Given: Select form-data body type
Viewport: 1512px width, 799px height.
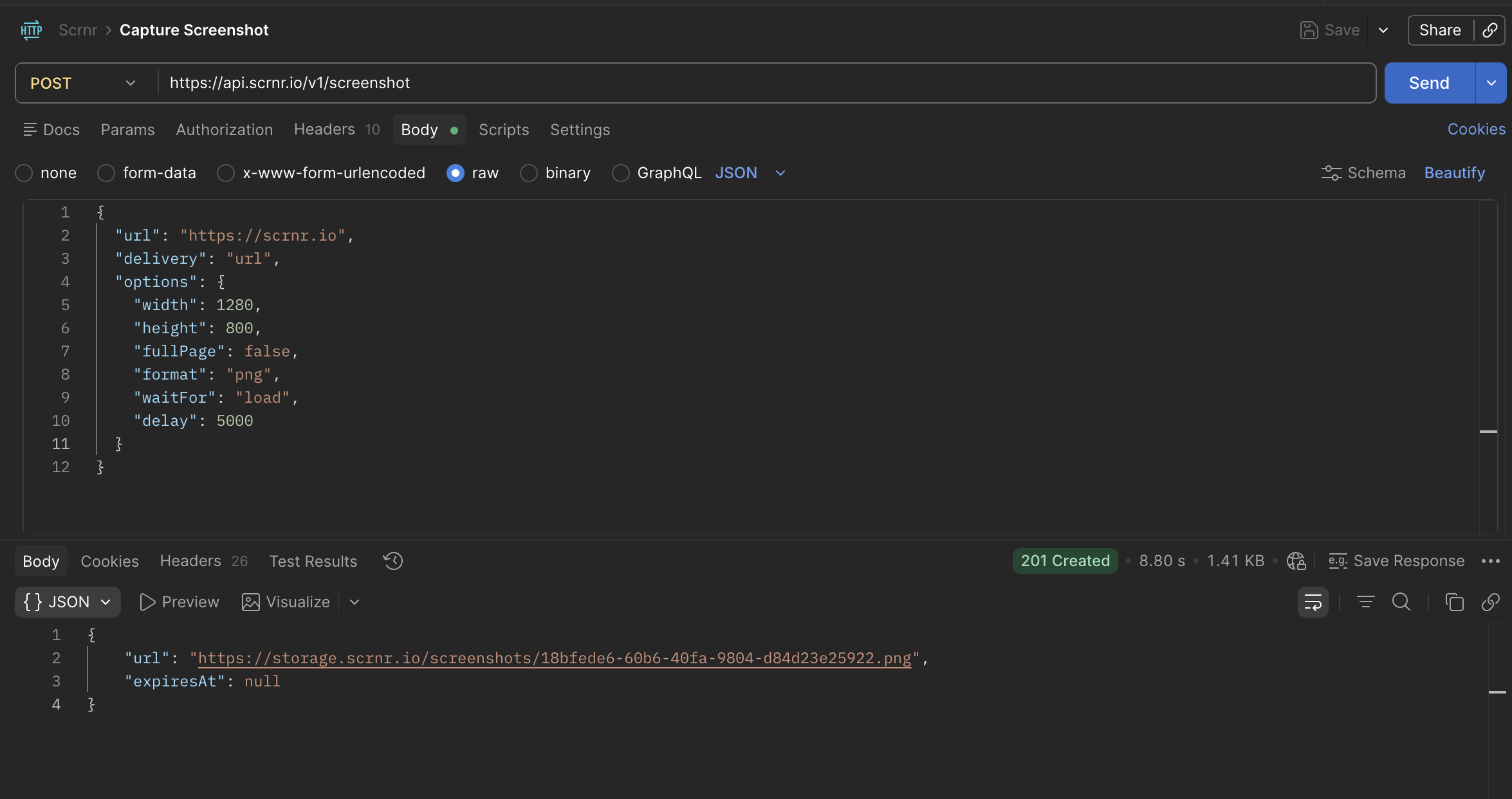Looking at the screenshot, I should click(106, 173).
